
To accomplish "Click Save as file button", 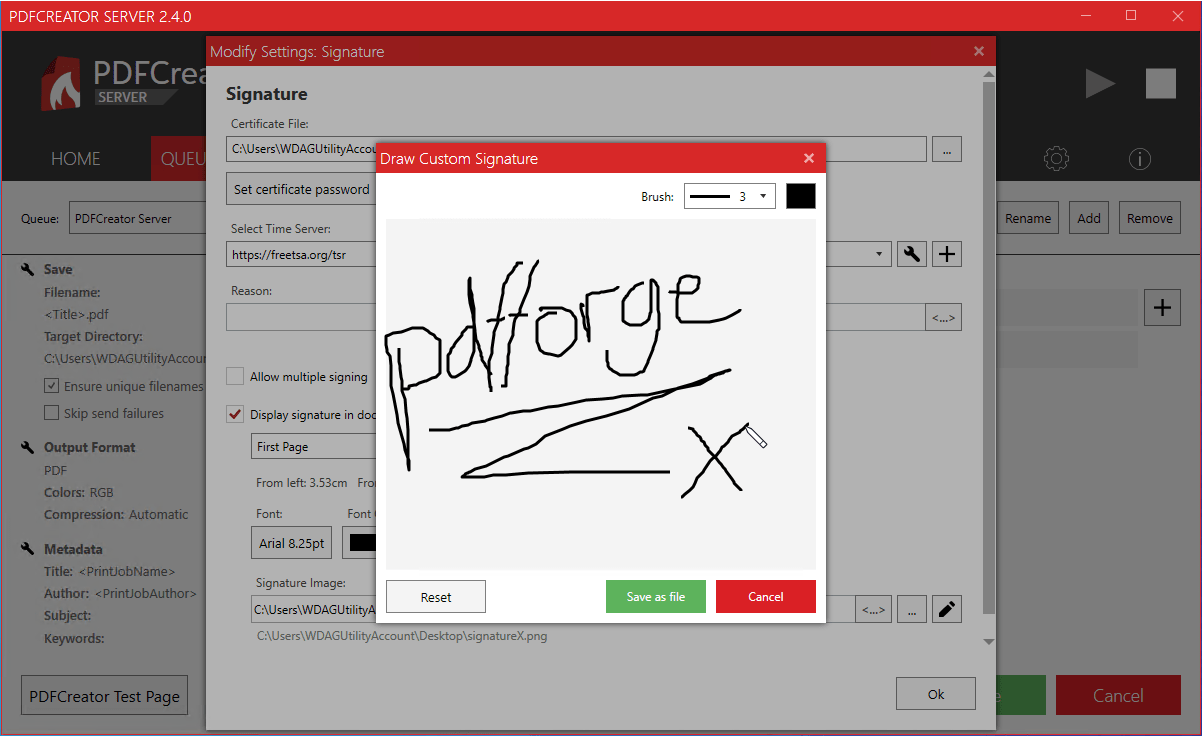I will 656,596.
